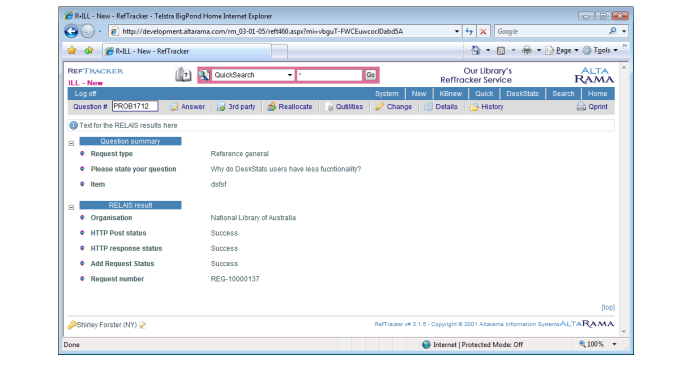The height and width of the screenshot is (368, 680).
Task: Click the edit pencil icon next to Shirley Forster
Action: click(142, 325)
